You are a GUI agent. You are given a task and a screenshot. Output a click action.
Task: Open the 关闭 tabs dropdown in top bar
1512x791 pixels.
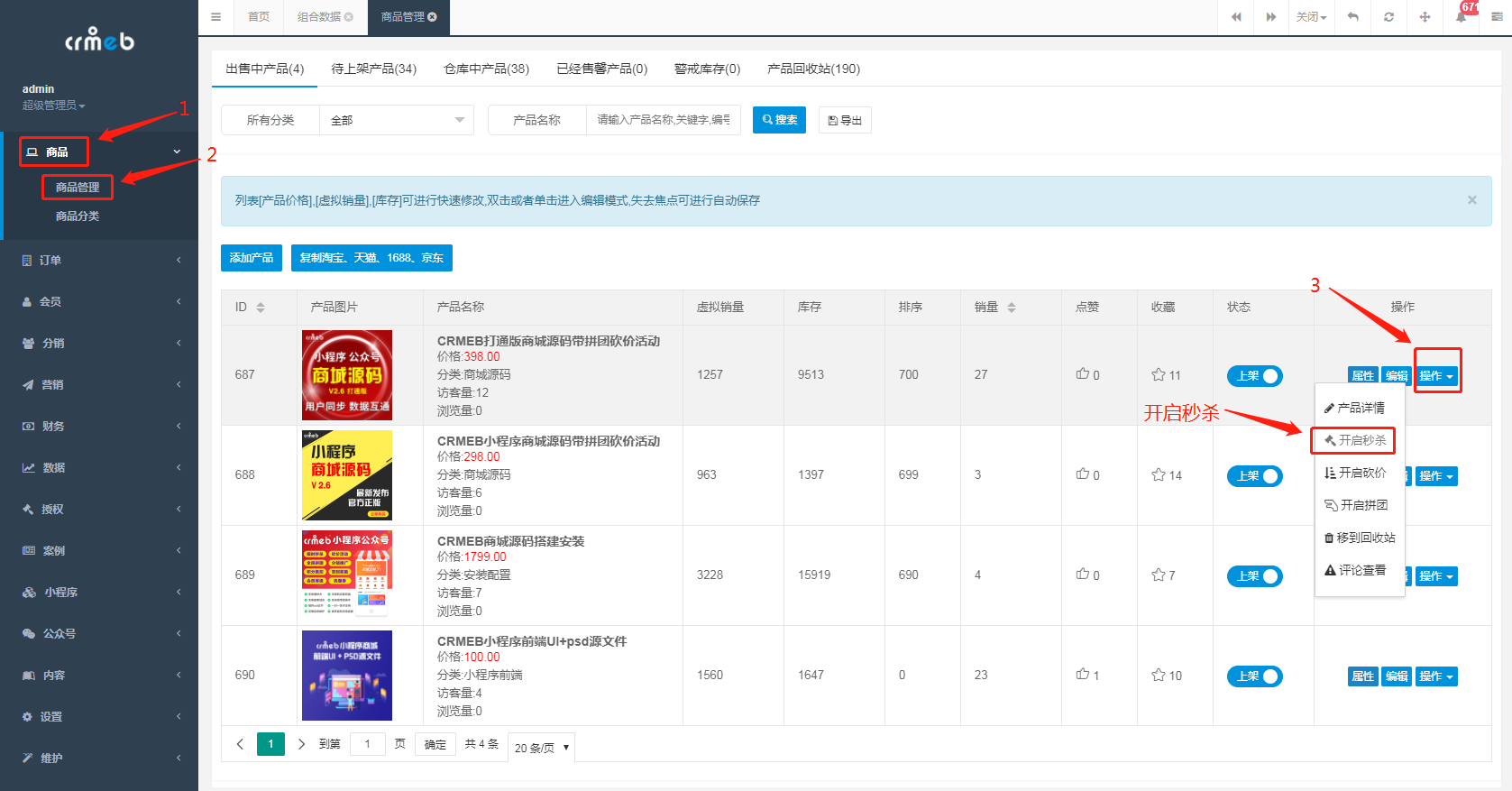coord(1311,17)
